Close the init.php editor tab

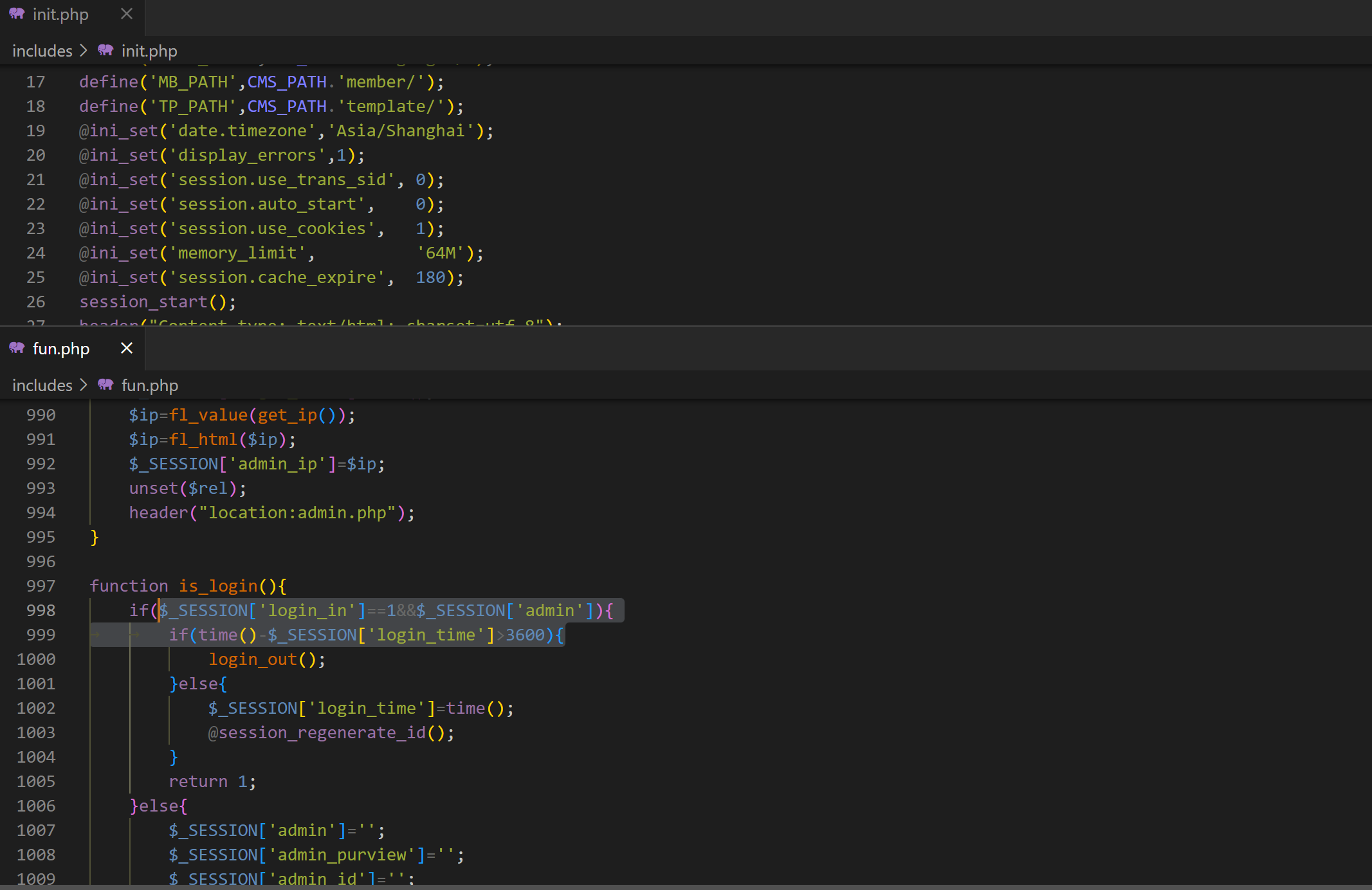click(x=127, y=14)
